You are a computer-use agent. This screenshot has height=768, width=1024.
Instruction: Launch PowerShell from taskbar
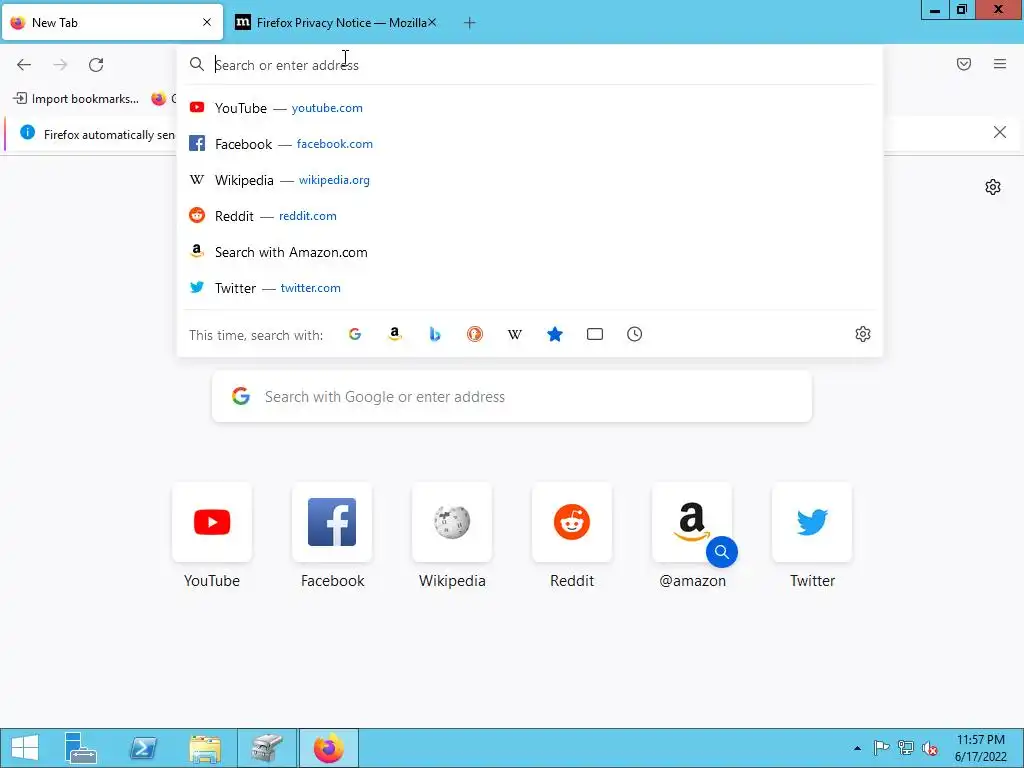(143, 748)
